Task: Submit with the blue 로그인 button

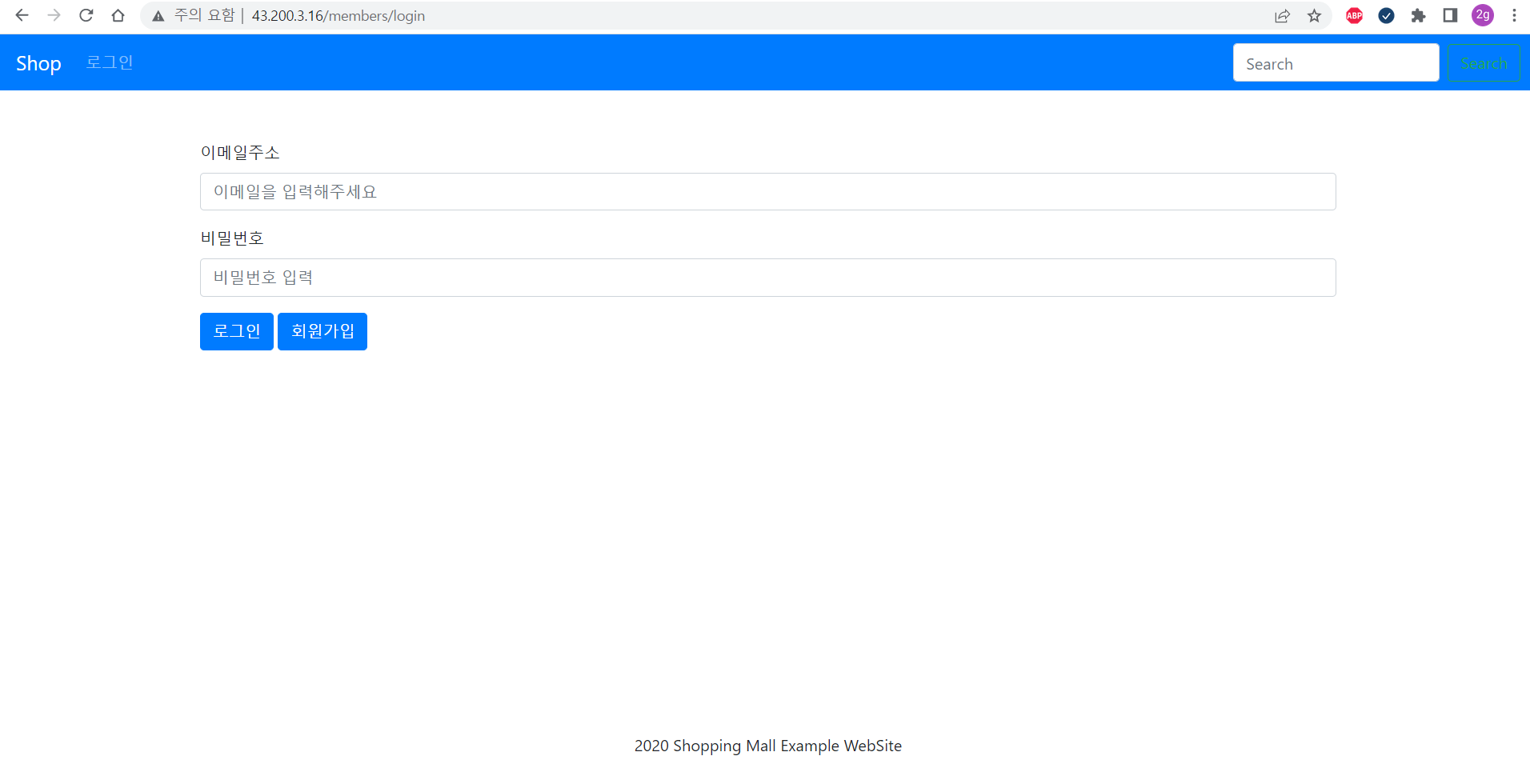Action: [x=237, y=331]
